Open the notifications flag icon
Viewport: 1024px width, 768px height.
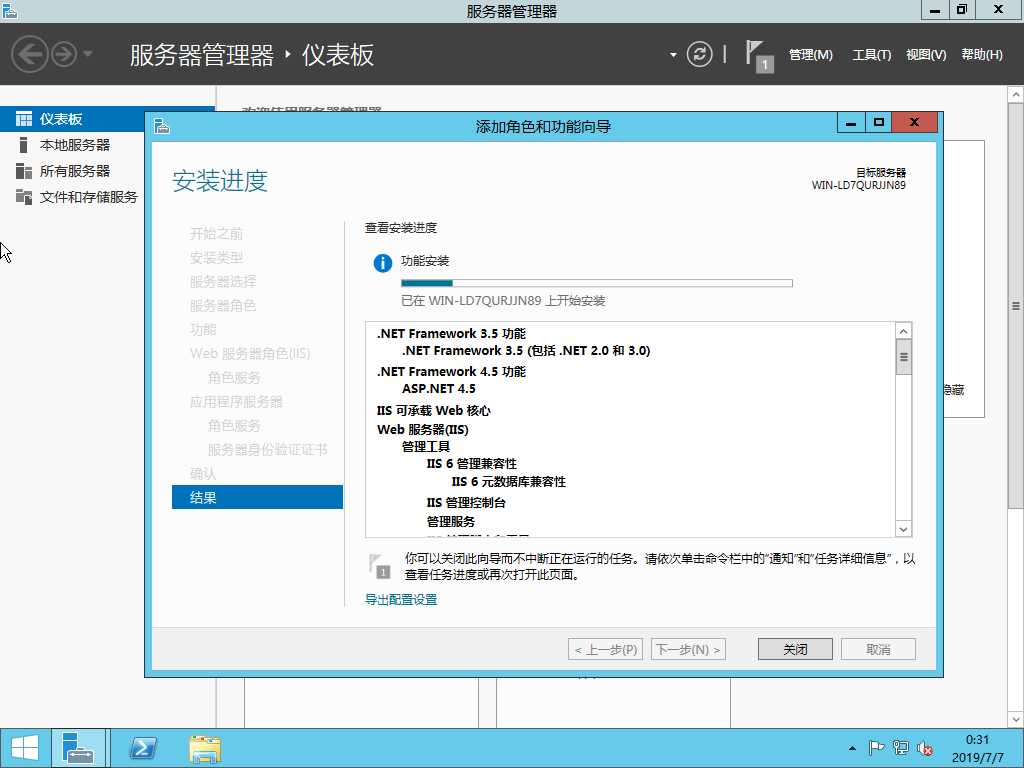(759, 56)
